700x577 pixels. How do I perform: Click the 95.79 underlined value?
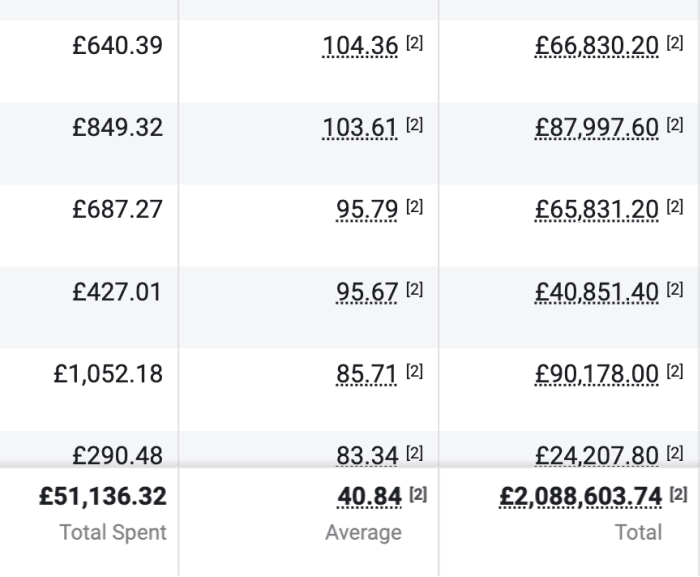pyautogui.click(x=367, y=209)
